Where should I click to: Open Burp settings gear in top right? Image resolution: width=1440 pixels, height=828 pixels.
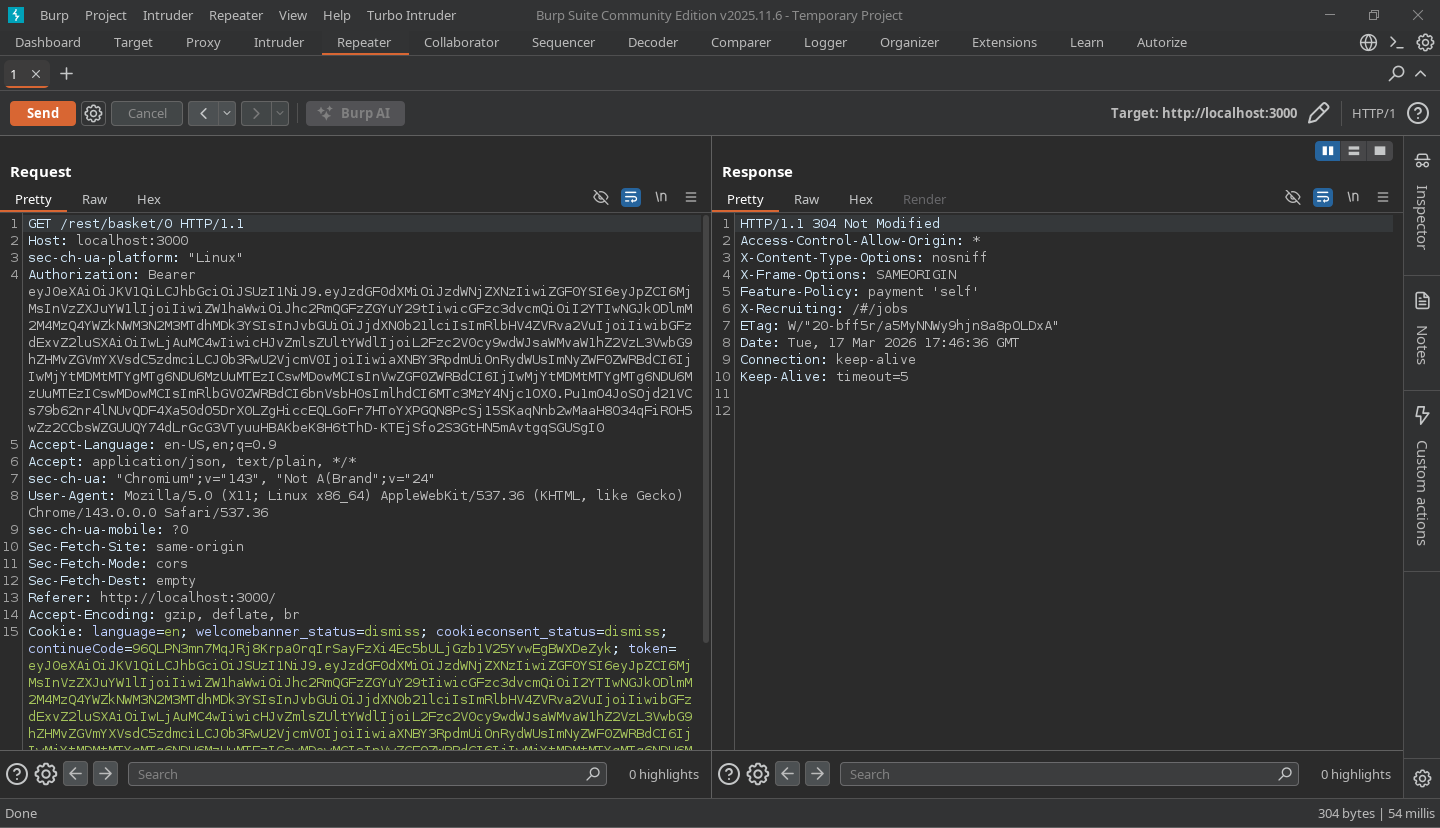1425,42
